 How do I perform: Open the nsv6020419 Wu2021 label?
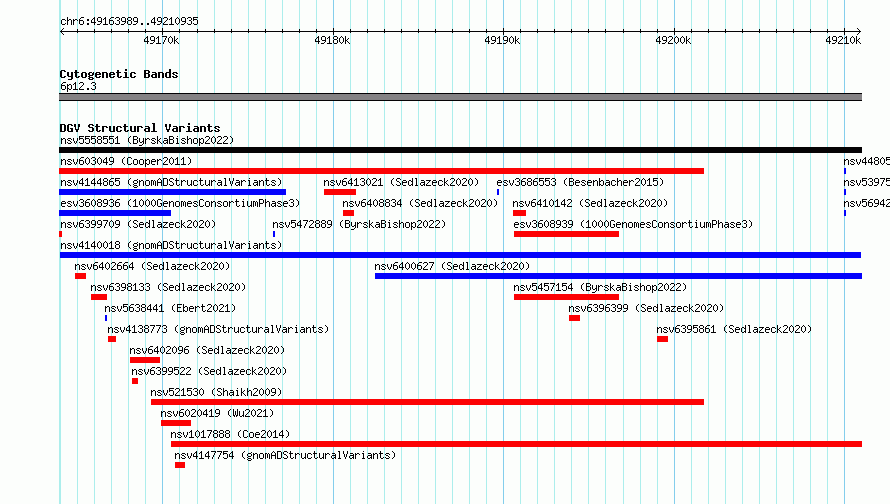point(217,413)
